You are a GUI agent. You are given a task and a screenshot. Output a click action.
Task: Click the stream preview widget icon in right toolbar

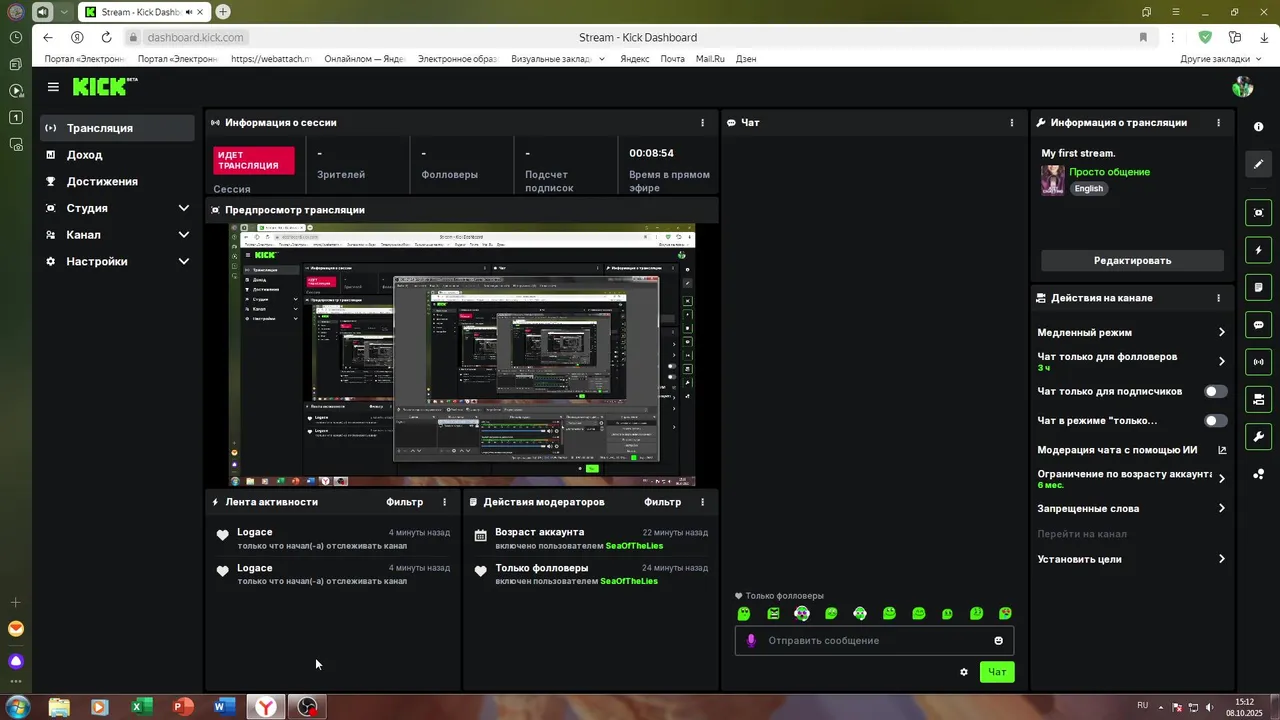pos(1259,212)
